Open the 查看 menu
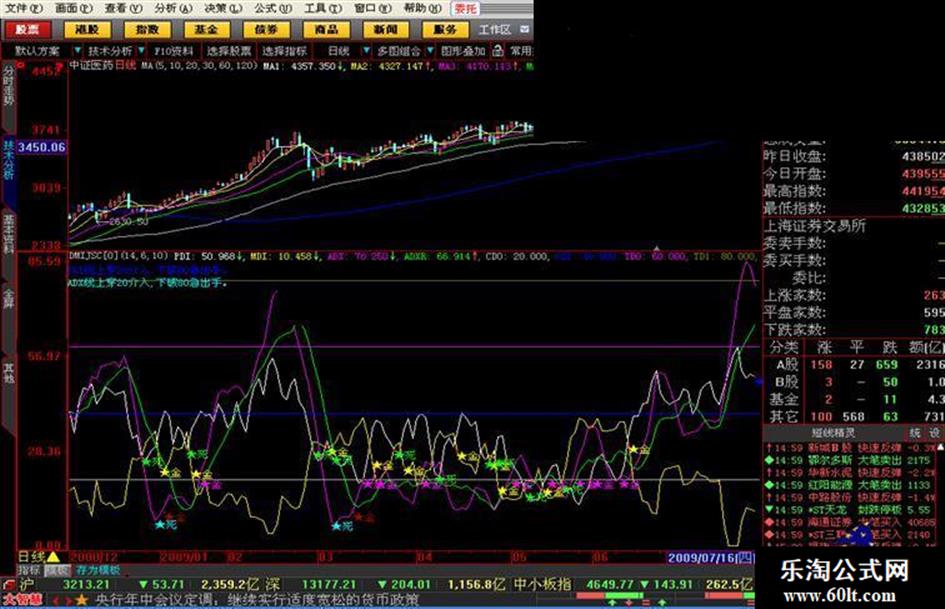This screenshot has width=945, height=609. pyautogui.click(x=123, y=8)
